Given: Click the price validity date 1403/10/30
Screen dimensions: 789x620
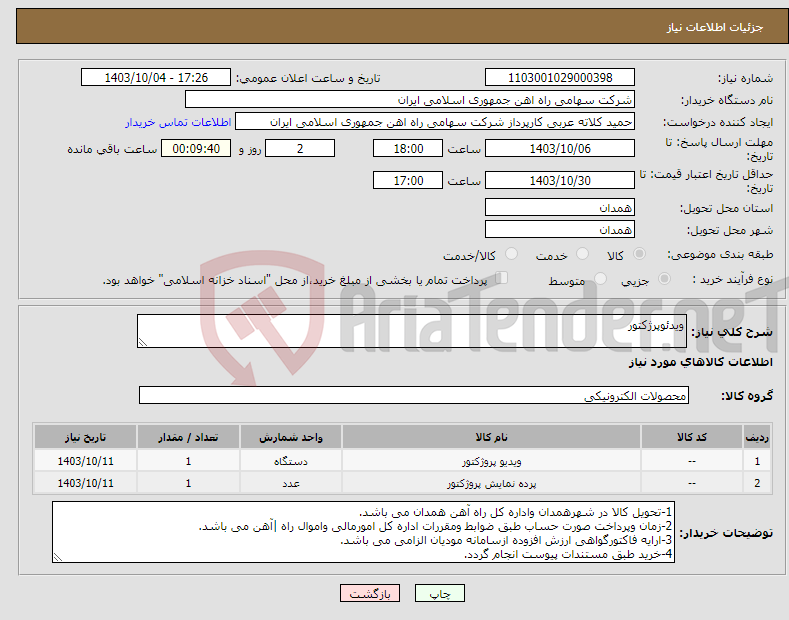Looking at the screenshot, I should pos(560,180).
